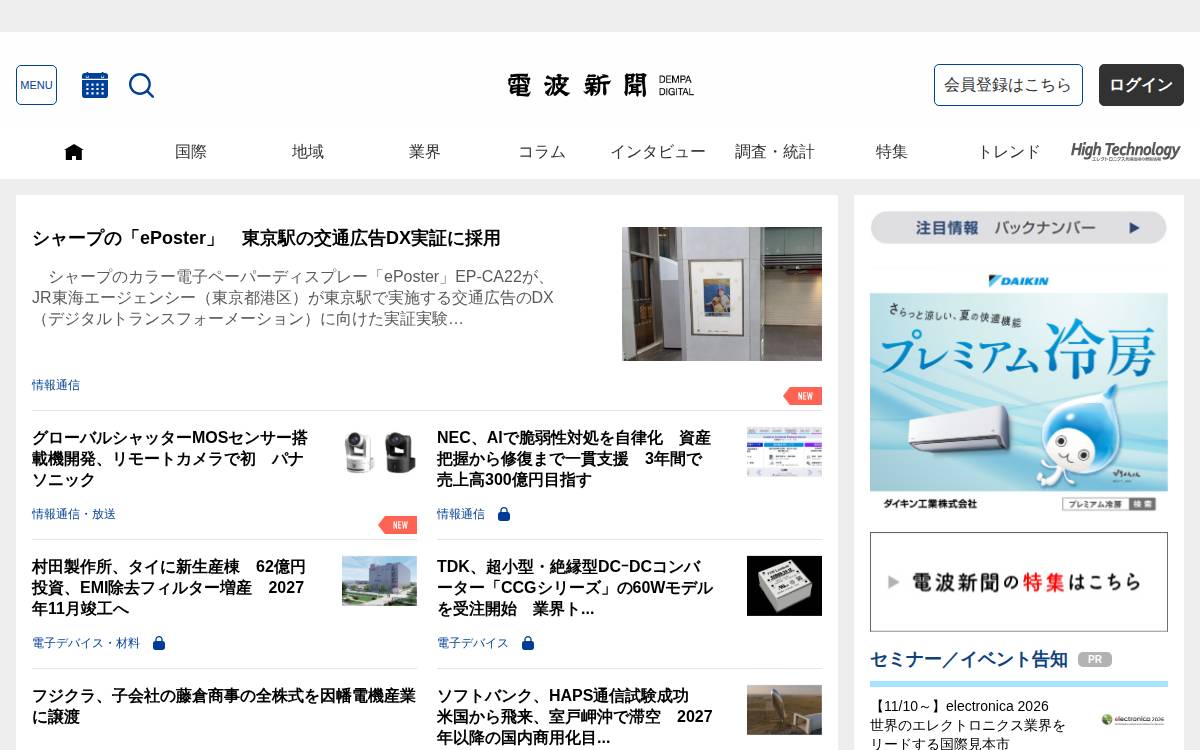
Task: Open the calendar icon
Action: [x=95, y=85]
